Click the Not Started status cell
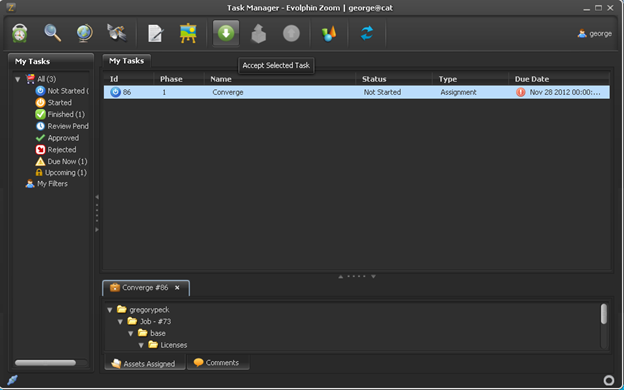This screenshot has height=390, width=624. pos(382,92)
